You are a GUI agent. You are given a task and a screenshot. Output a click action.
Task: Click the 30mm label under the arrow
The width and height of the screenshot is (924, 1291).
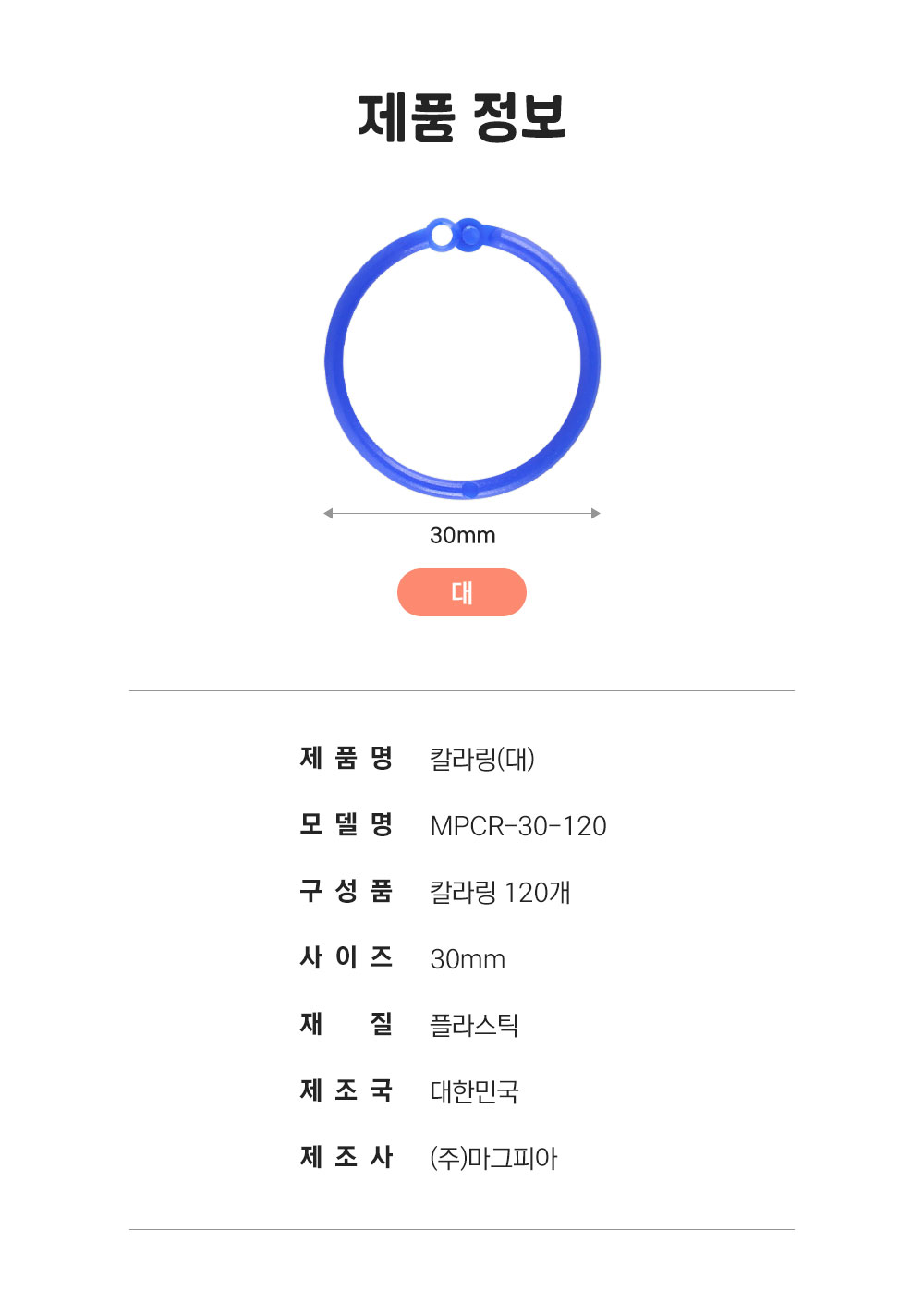pos(462,535)
